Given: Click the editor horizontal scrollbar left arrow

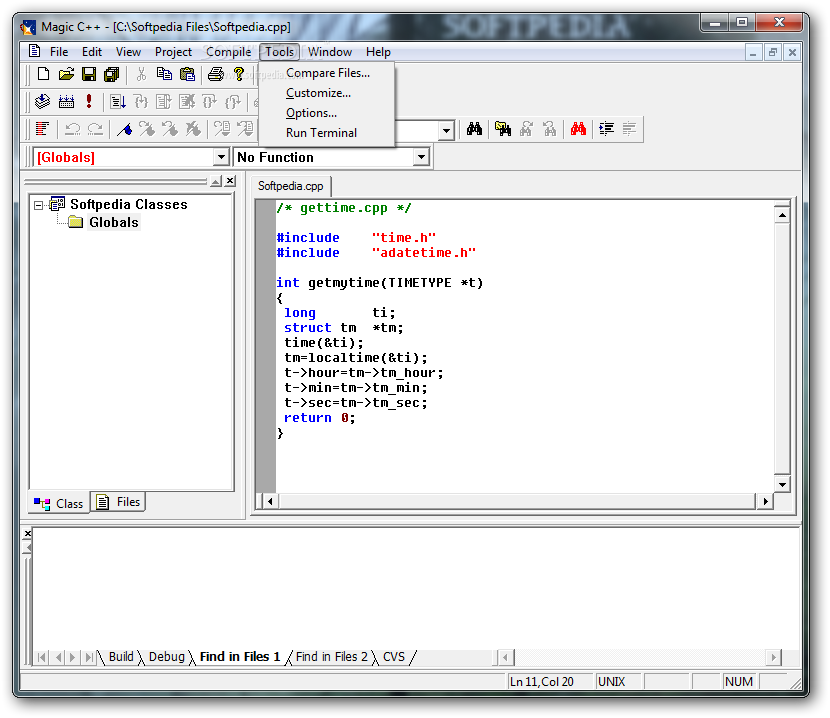Looking at the screenshot, I should (x=270, y=501).
